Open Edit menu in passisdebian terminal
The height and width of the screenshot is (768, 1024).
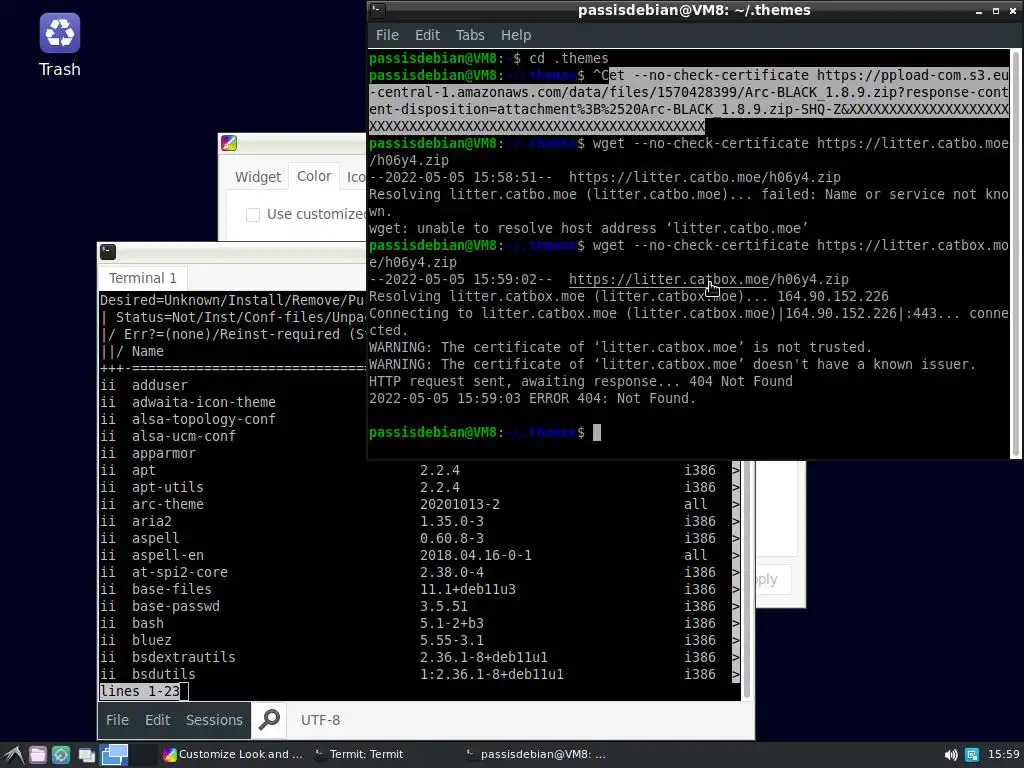[427, 35]
